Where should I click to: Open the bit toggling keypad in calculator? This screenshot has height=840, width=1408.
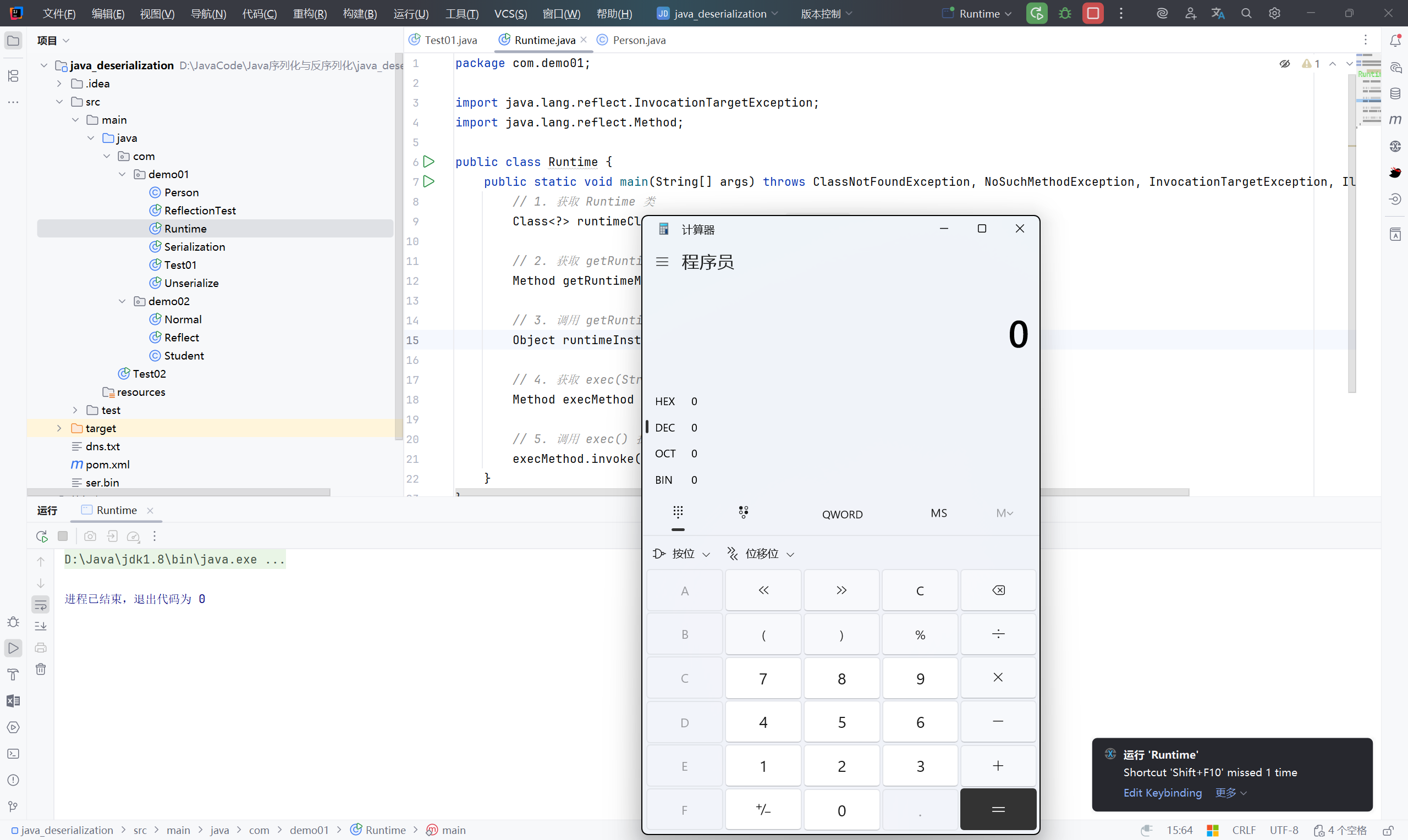point(744,512)
